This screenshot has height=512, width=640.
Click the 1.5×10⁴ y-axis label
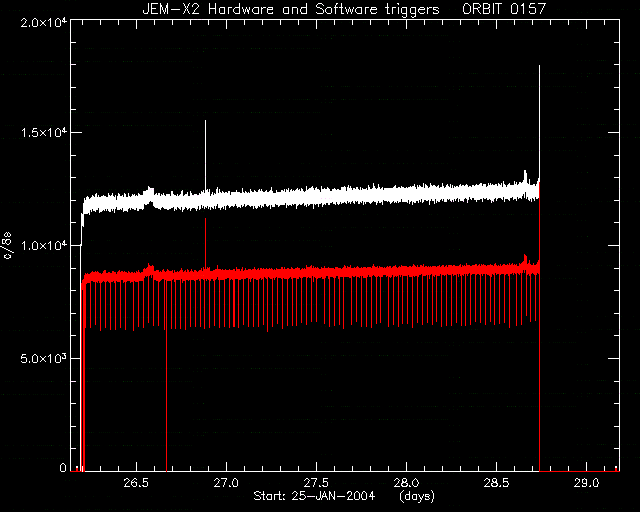coord(44,132)
